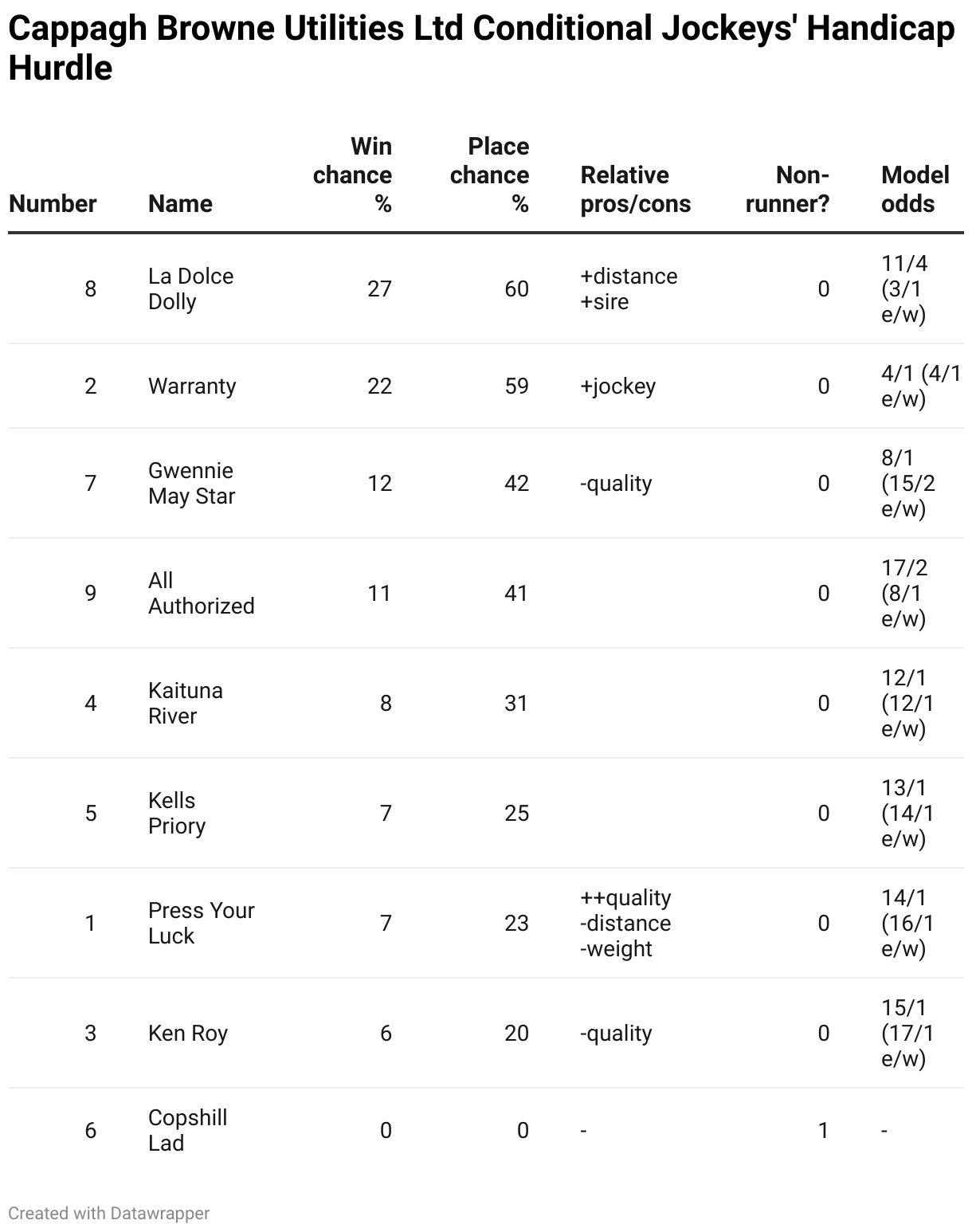This screenshot has height=1232, width=972.
Task: Click the Relative pros/cons column header
Action: [x=635, y=189]
